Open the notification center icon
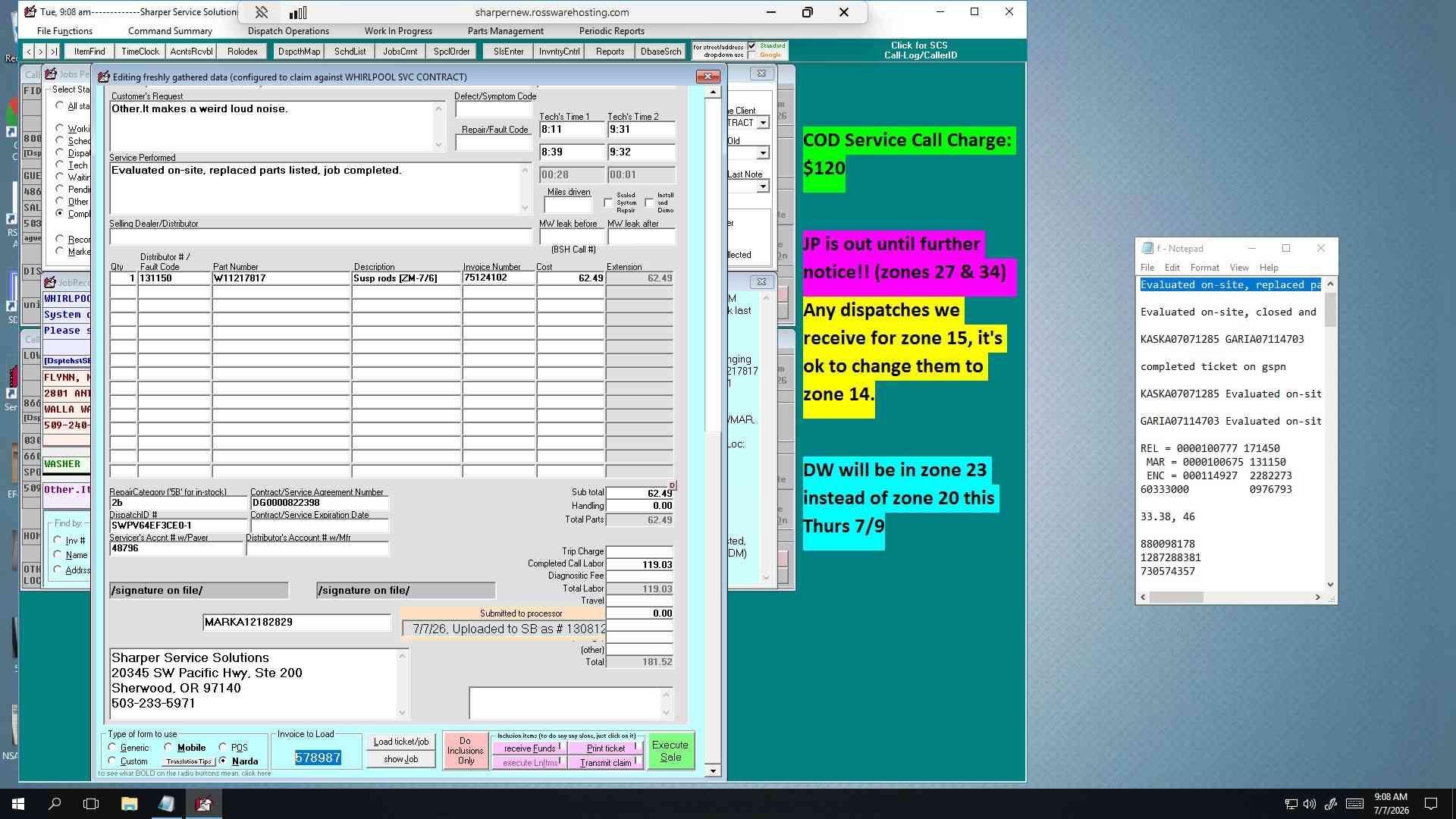Screen dimensions: 1456x819 pyautogui.click(x=1431, y=804)
